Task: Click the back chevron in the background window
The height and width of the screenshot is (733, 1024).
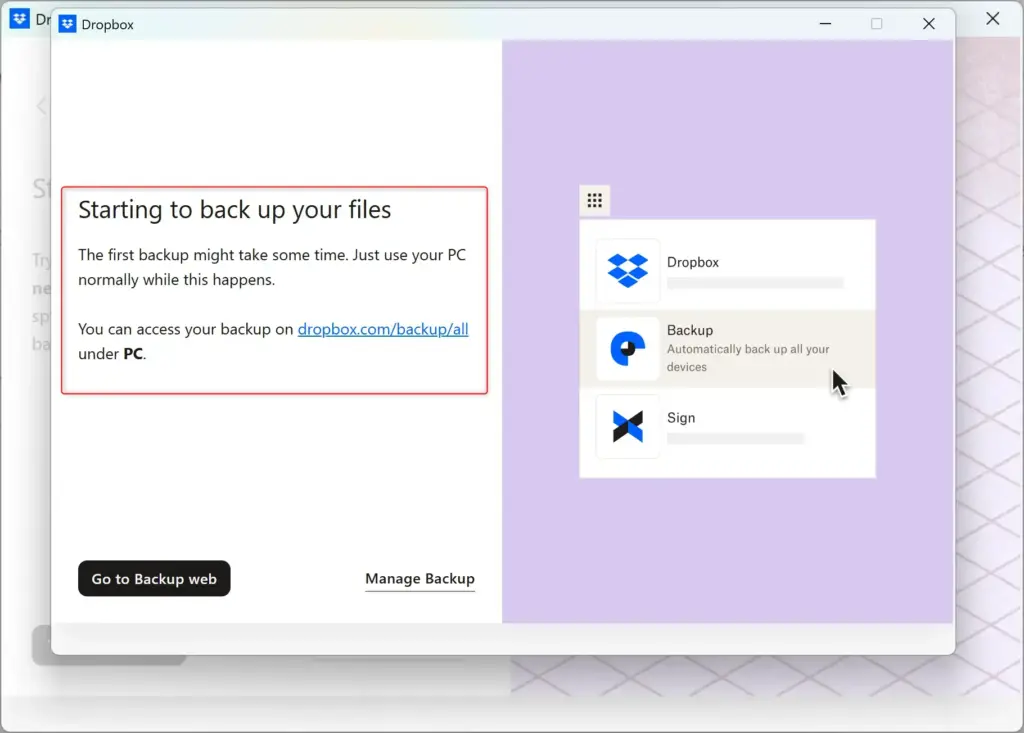Action: tap(42, 106)
